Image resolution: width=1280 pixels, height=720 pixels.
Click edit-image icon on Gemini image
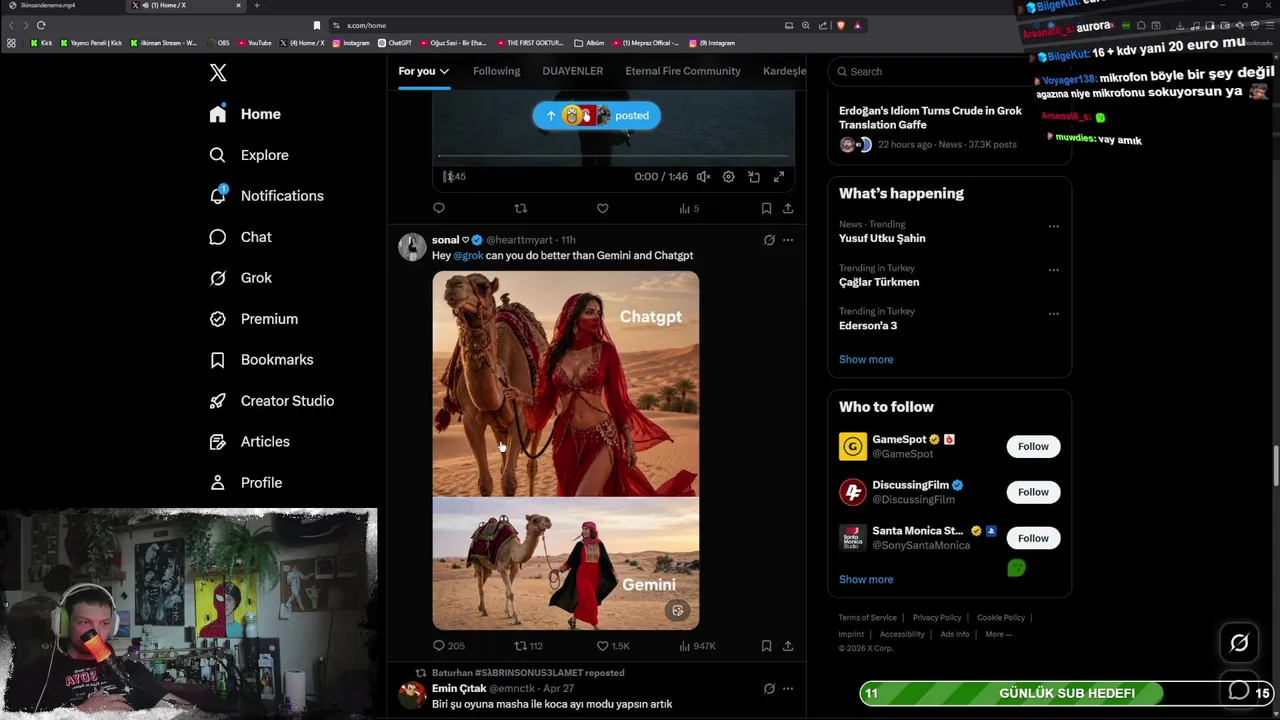pyautogui.click(x=677, y=610)
